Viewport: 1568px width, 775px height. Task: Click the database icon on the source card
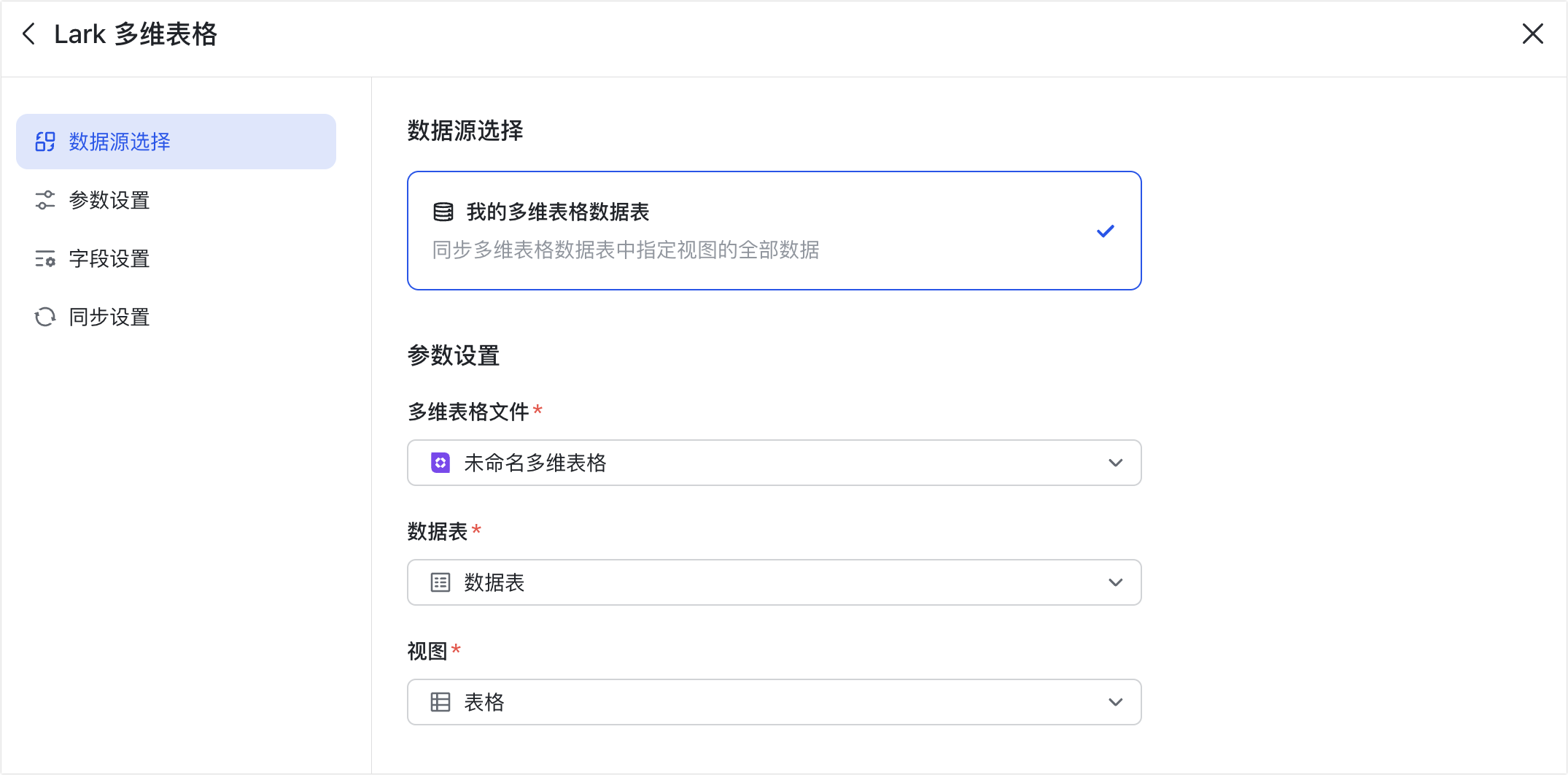tap(443, 212)
